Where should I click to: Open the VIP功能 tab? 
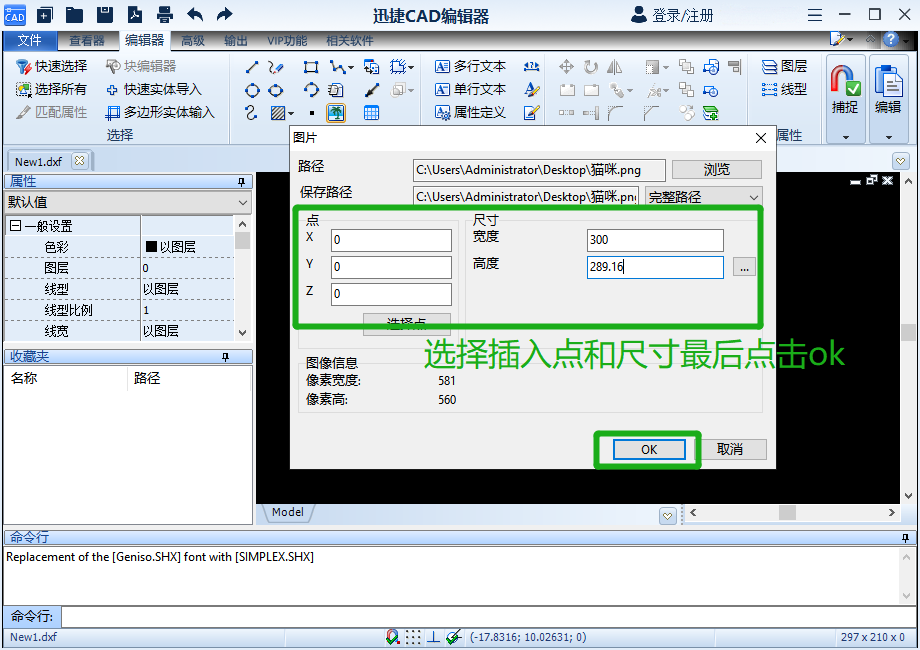[287, 40]
